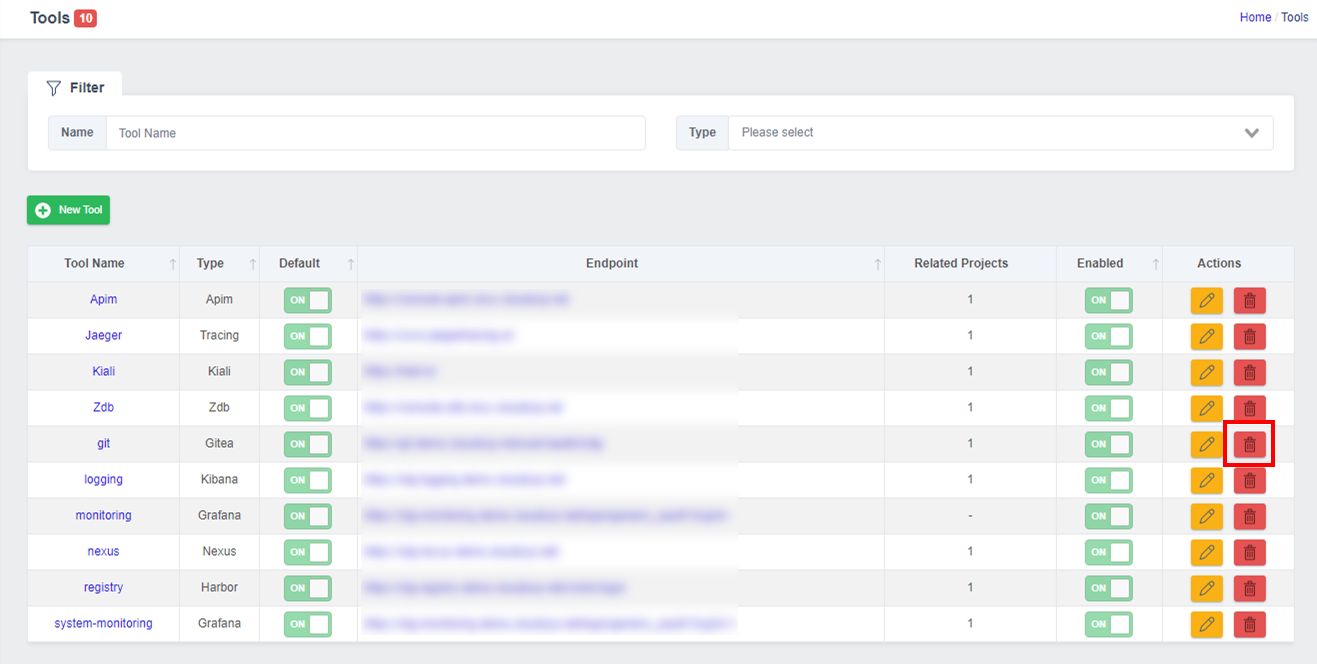Screen dimensions: 1317x664
Task: Delete the Kiali tool using trash icon
Action: [1250, 372]
